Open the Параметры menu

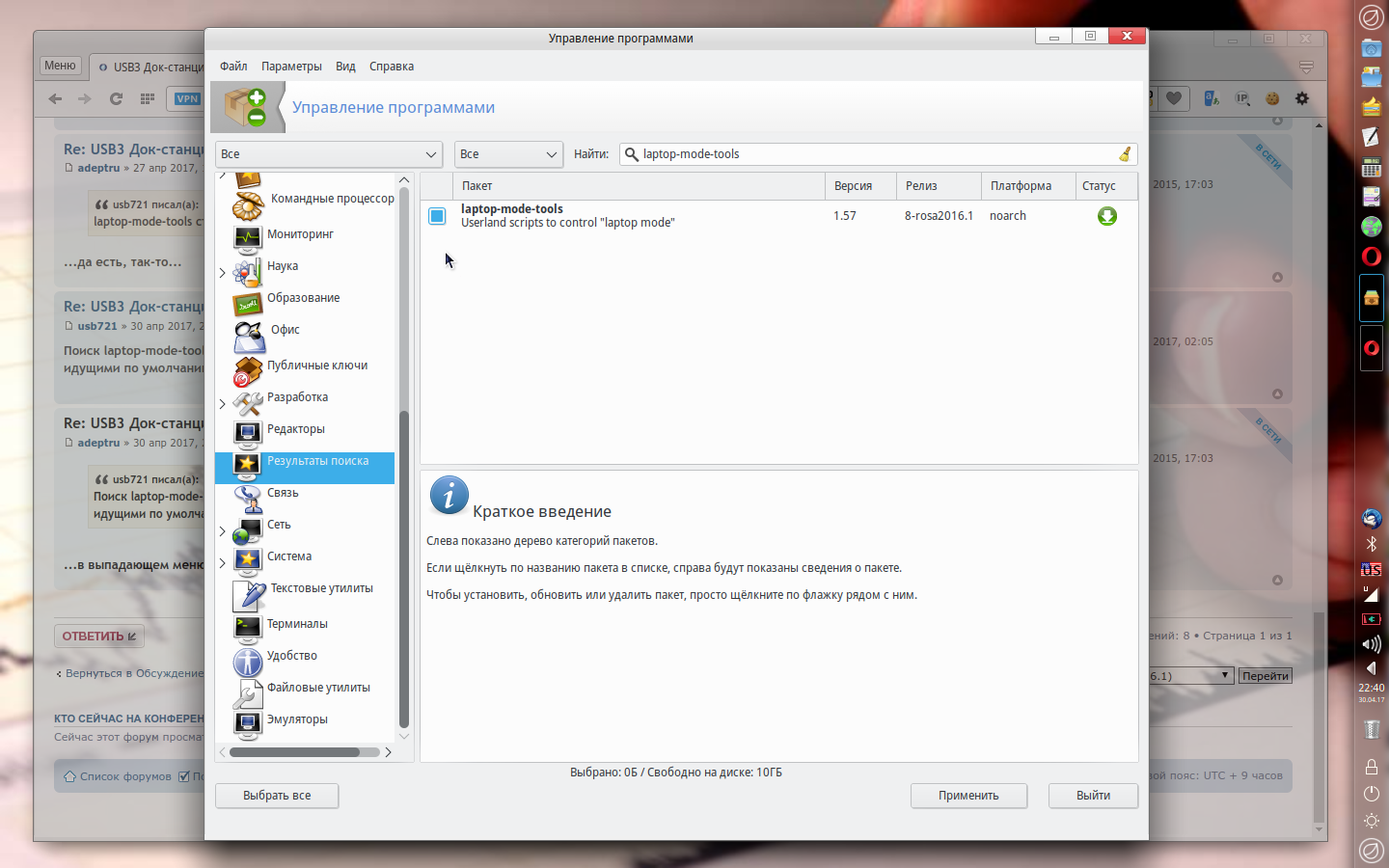pyautogui.click(x=291, y=67)
